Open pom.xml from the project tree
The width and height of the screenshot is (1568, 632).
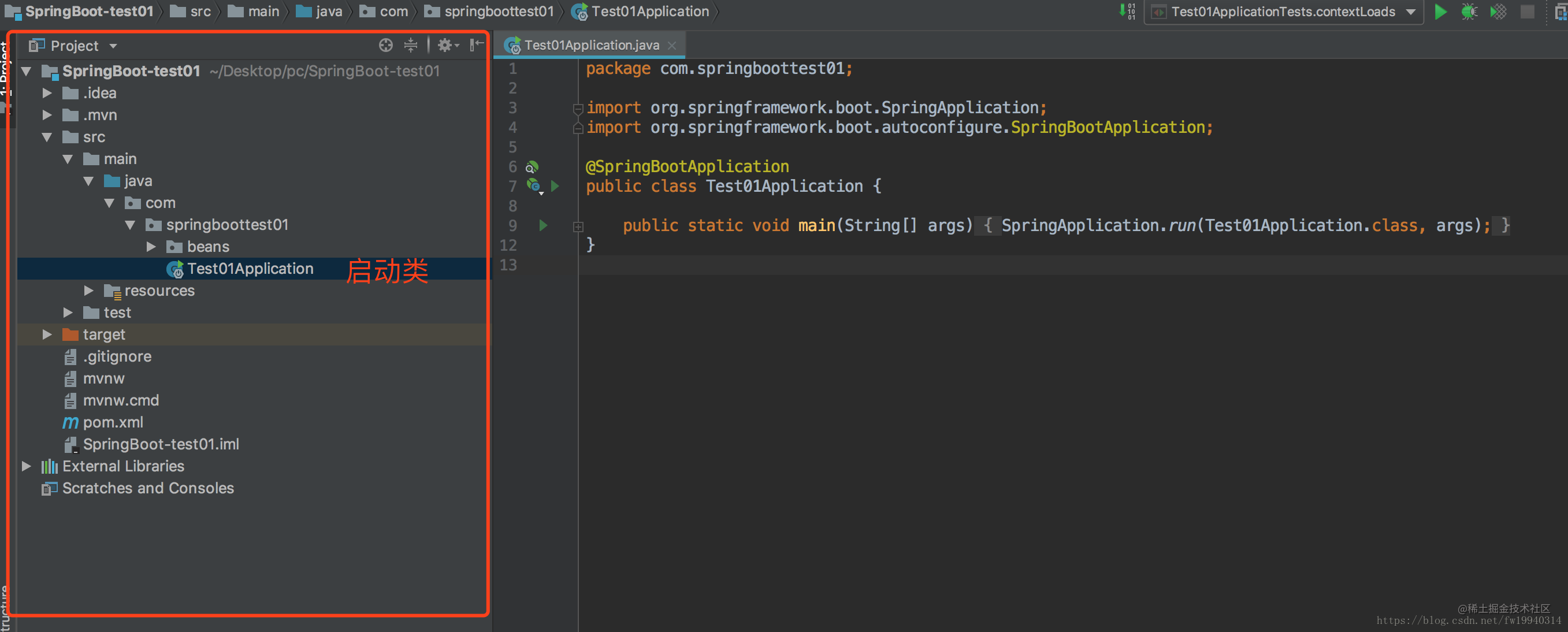pyautogui.click(x=113, y=422)
